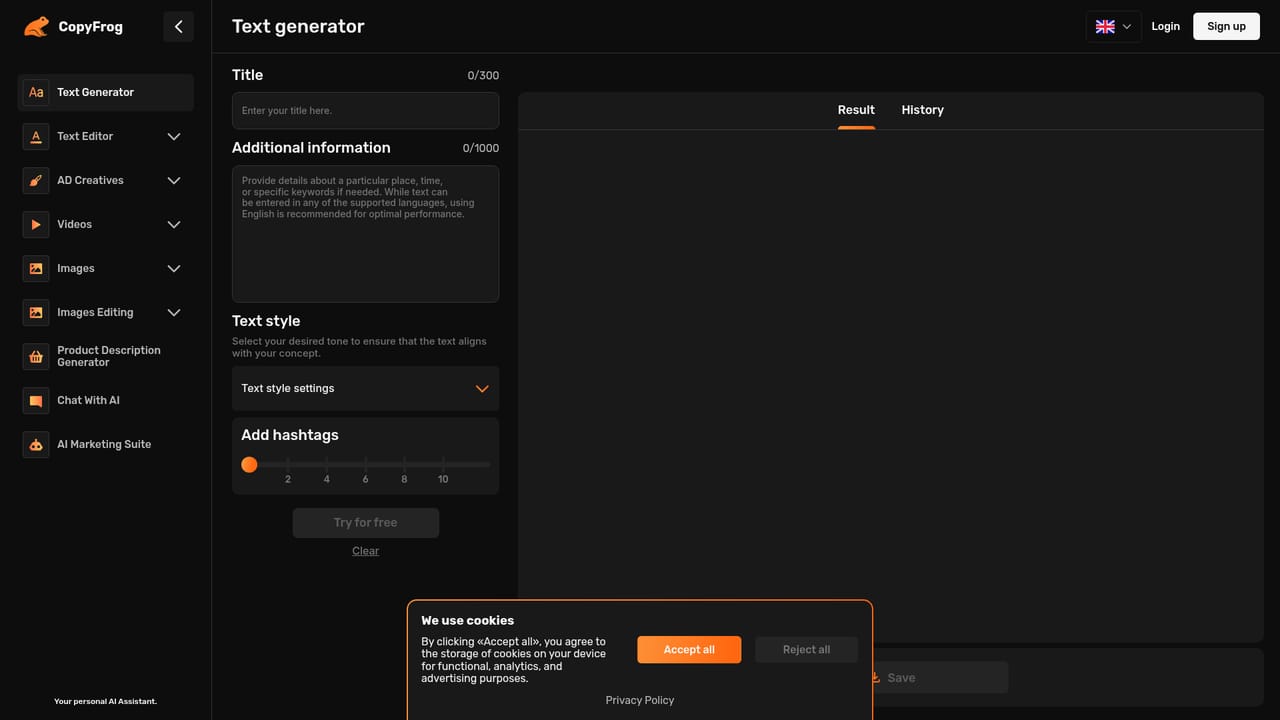Click the Add hashtags slider handle
This screenshot has height=720, width=1280.
[249, 465]
